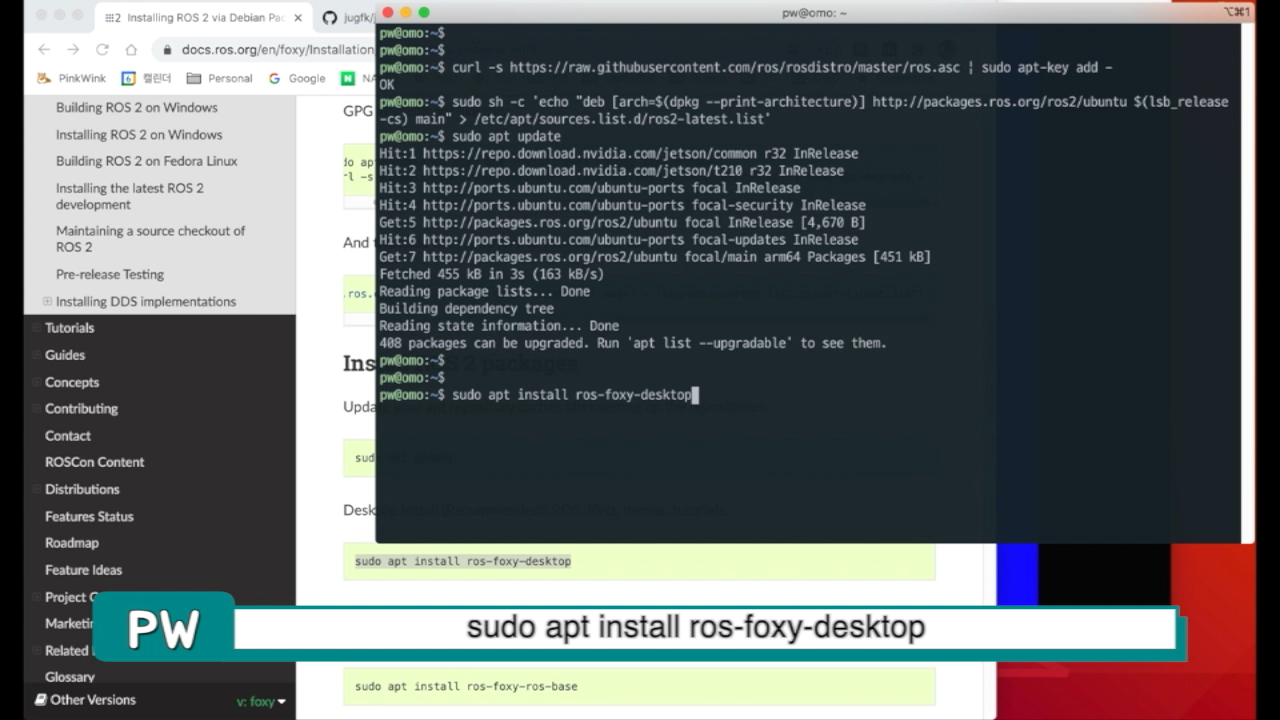Open the Feature Ideas page
The width and height of the screenshot is (1280, 720).
(83, 570)
